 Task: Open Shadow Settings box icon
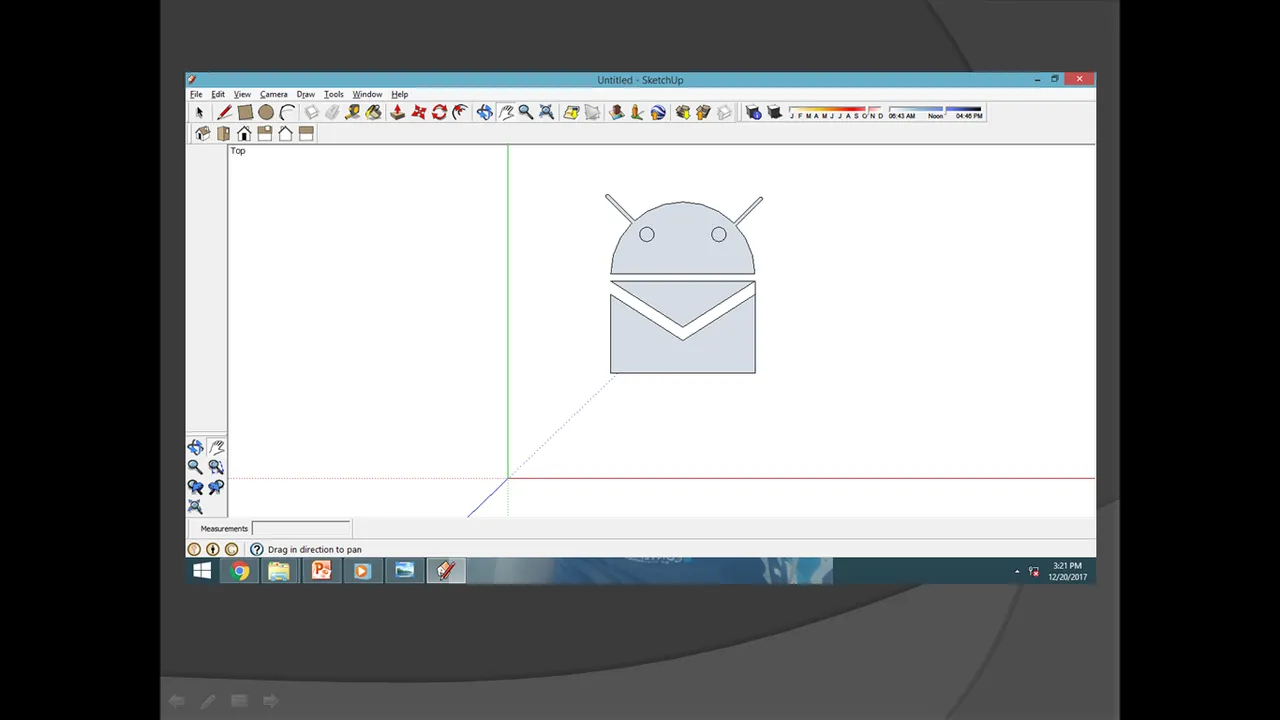click(753, 113)
